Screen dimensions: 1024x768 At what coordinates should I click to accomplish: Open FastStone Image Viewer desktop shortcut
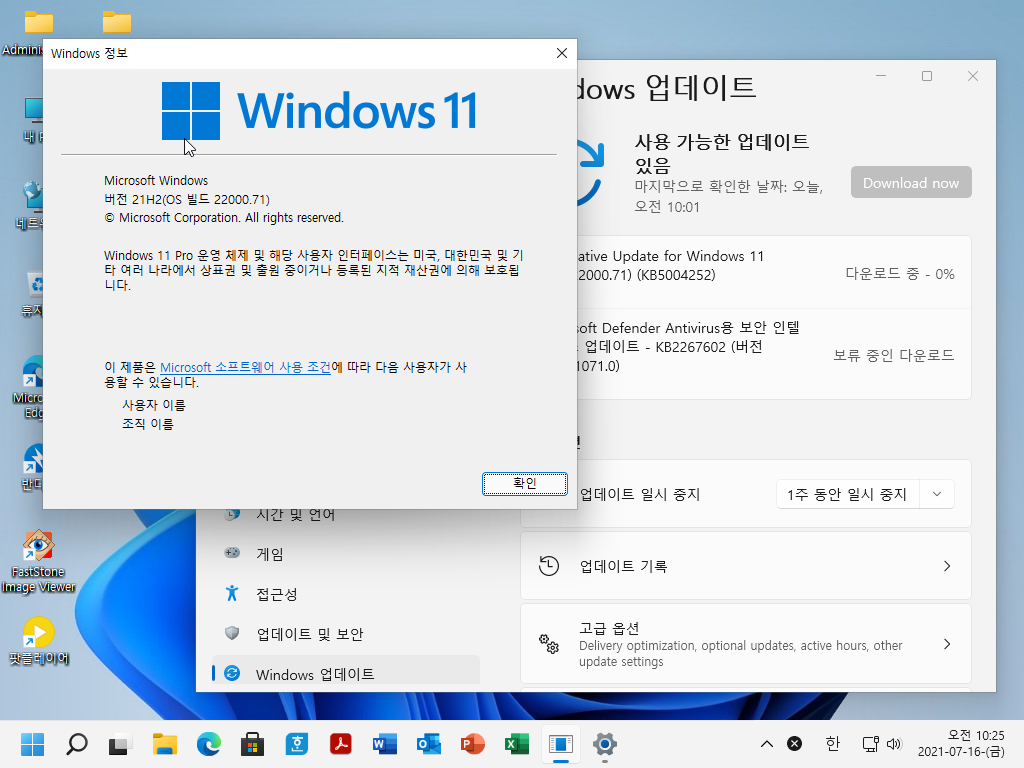click(x=38, y=562)
